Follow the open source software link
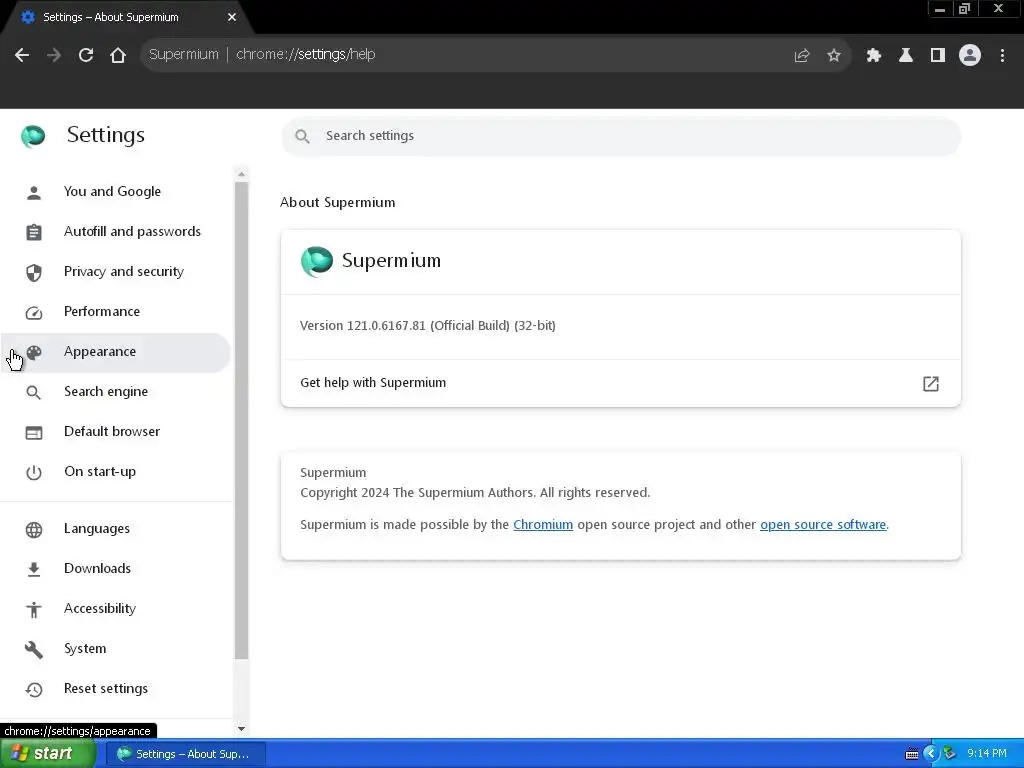 (823, 524)
